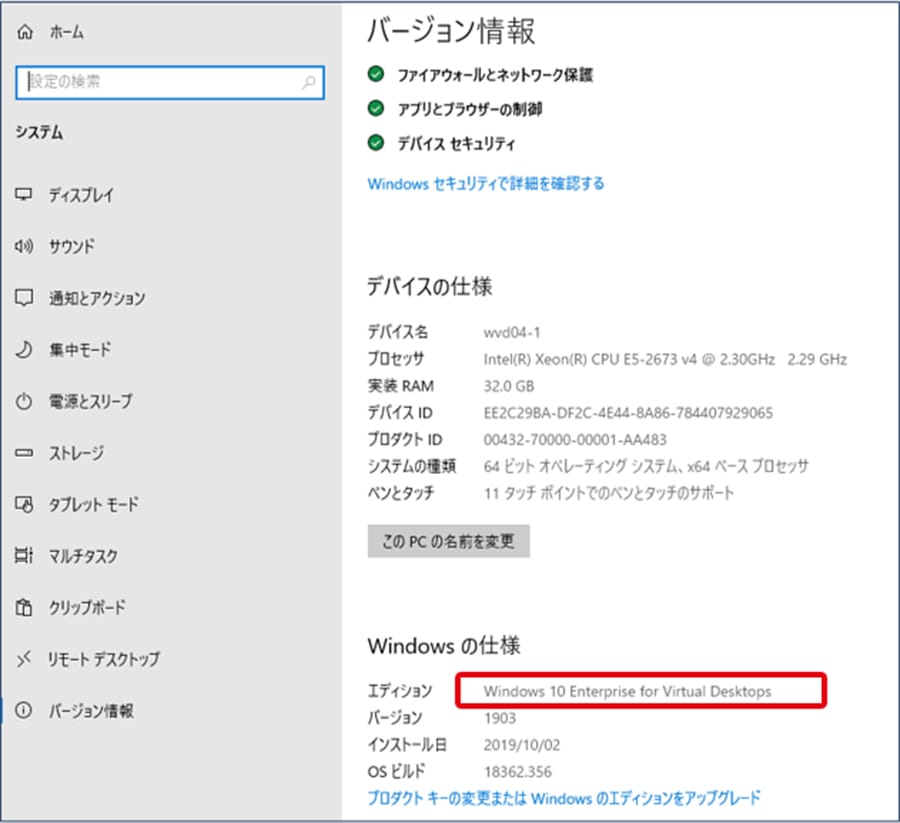Screen dimensions: 900x823
Task: Click the アプリとブラウザーの制御 status text
Action: (x=470, y=108)
